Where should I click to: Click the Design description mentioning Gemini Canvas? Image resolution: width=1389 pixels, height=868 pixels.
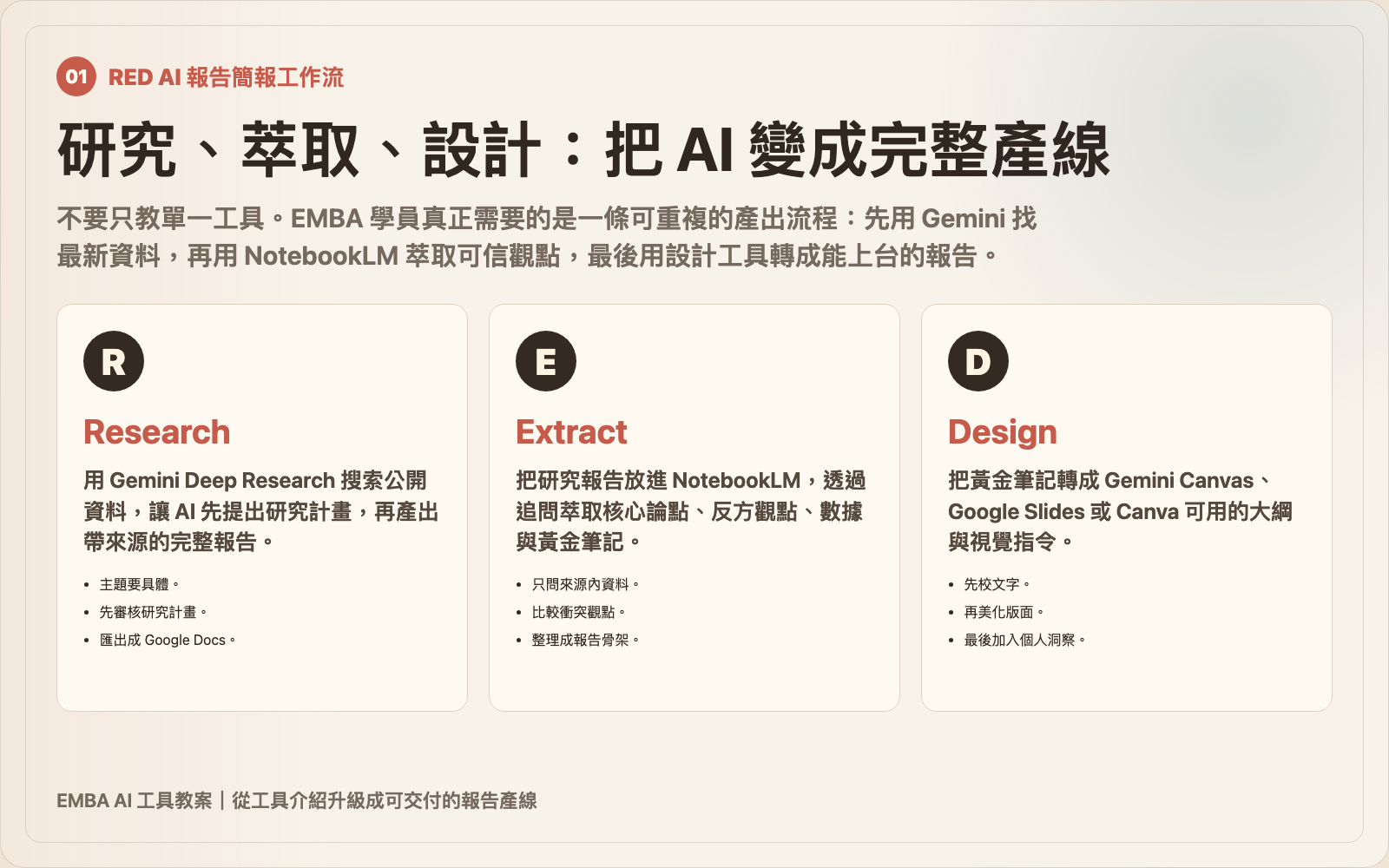pos(1120,511)
